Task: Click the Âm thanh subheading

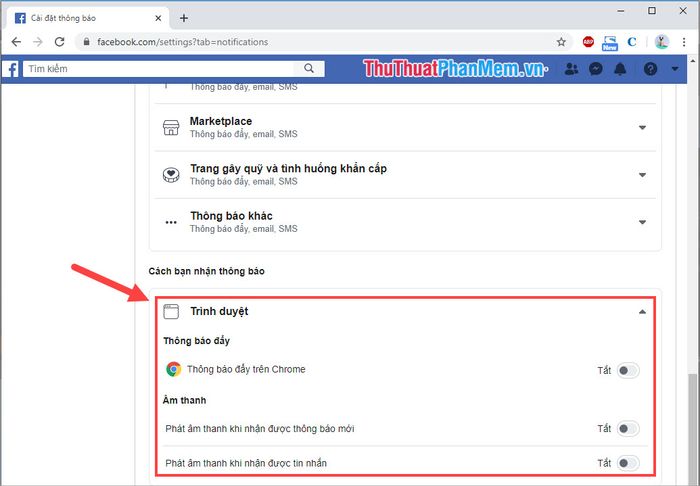Action: [x=184, y=400]
